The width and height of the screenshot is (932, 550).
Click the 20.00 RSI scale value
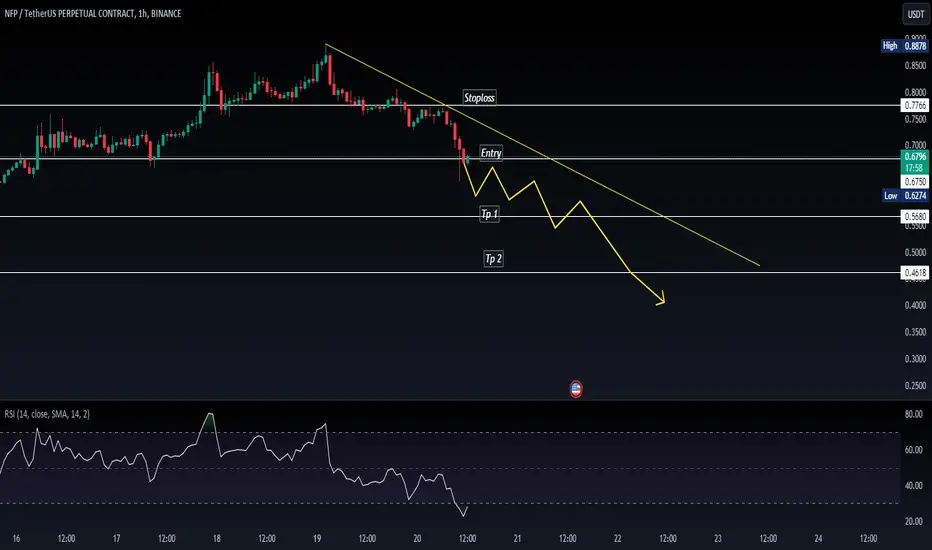point(914,521)
